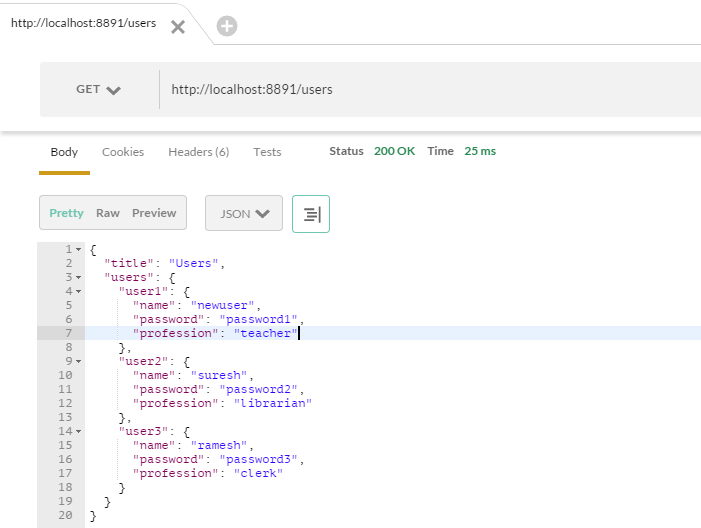701x528 pixels.
Task: Click the "user3" key text
Action: coord(143,431)
